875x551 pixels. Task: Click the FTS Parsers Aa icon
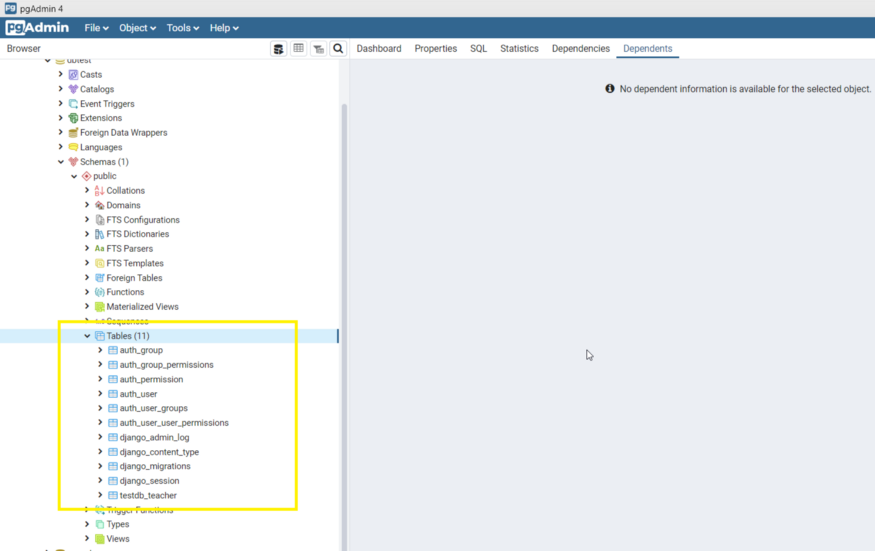[x=99, y=248]
